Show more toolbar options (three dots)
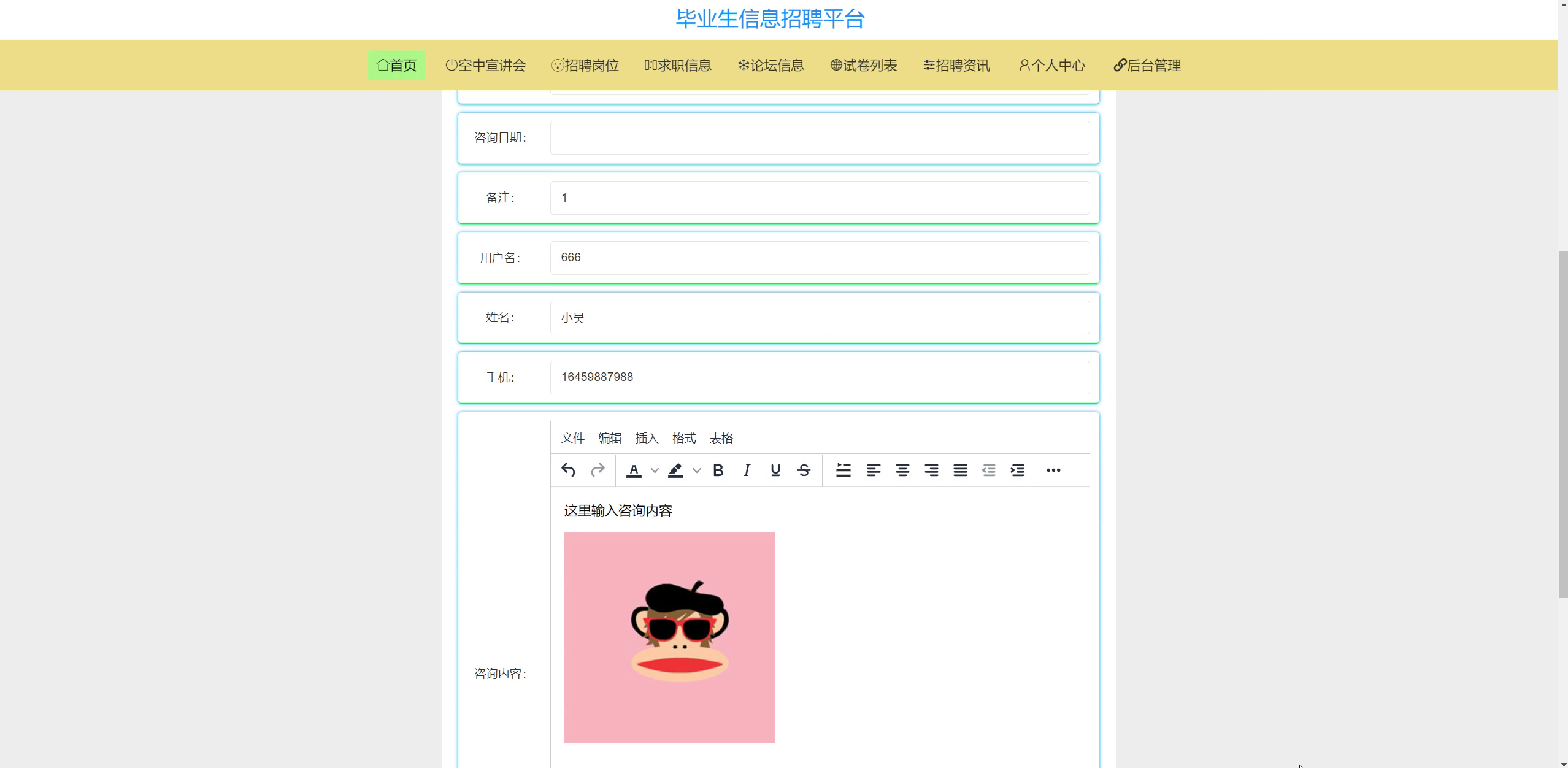The height and width of the screenshot is (768, 1568). (1053, 470)
